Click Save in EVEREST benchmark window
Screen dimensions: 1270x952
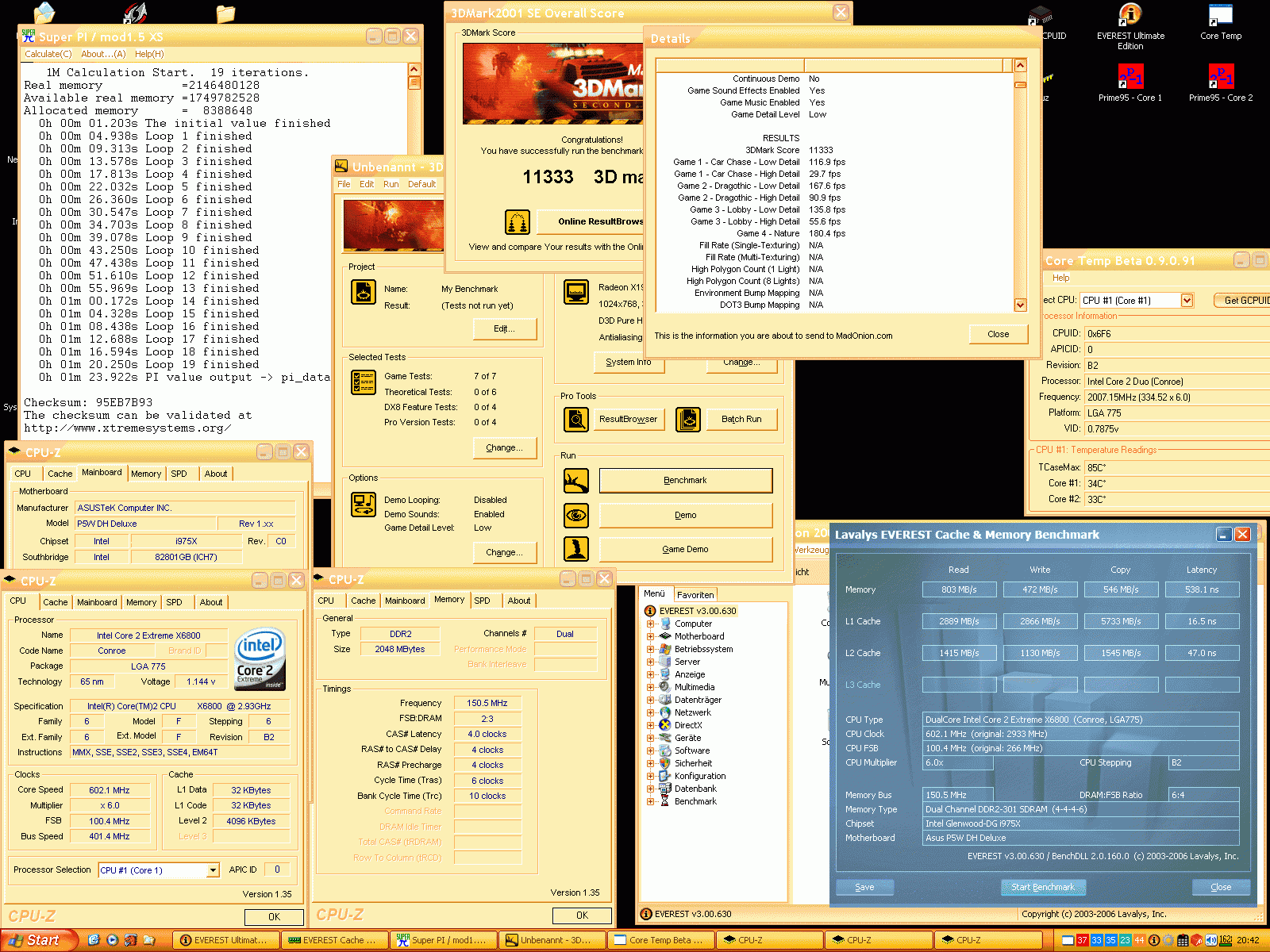pyautogui.click(x=864, y=887)
